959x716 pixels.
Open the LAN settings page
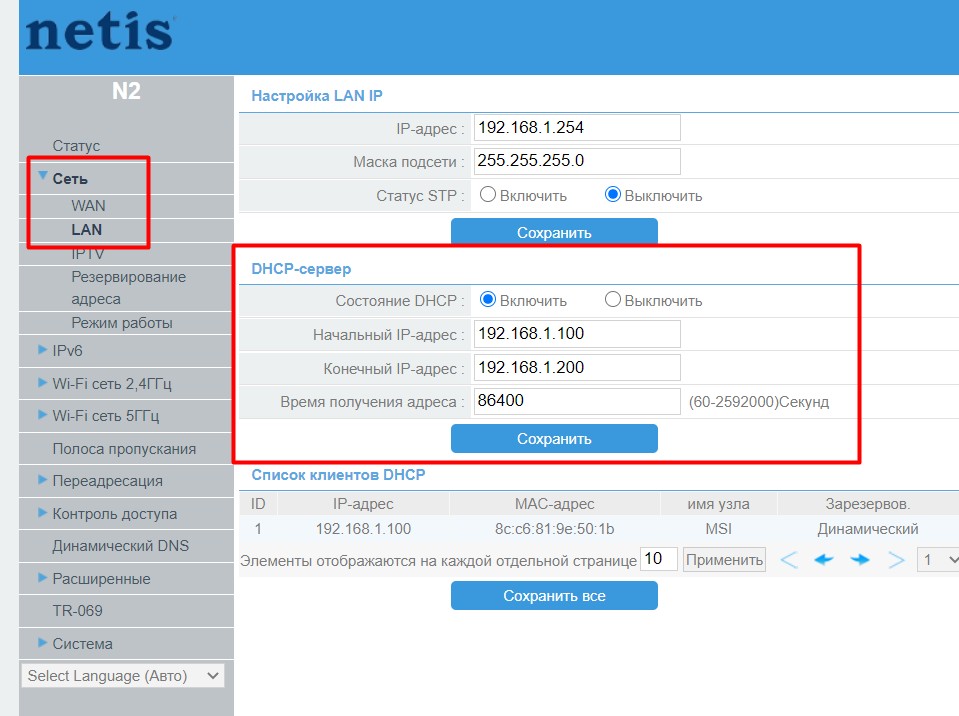pyautogui.click(x=86, y=229)
